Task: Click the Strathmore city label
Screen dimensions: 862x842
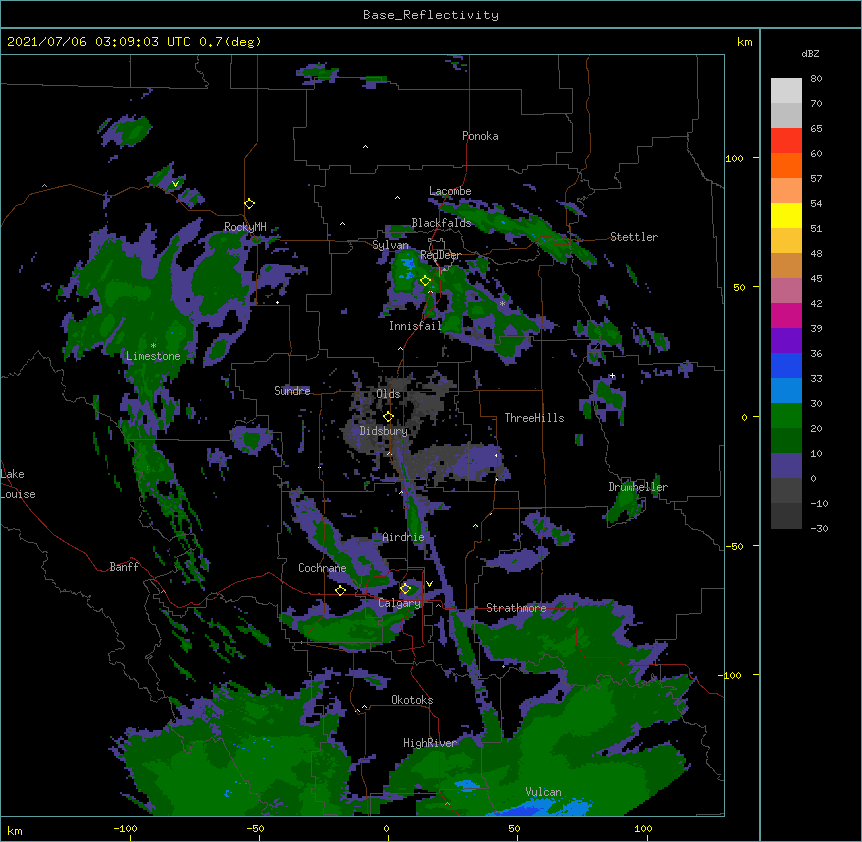Action: coord(516,608)
